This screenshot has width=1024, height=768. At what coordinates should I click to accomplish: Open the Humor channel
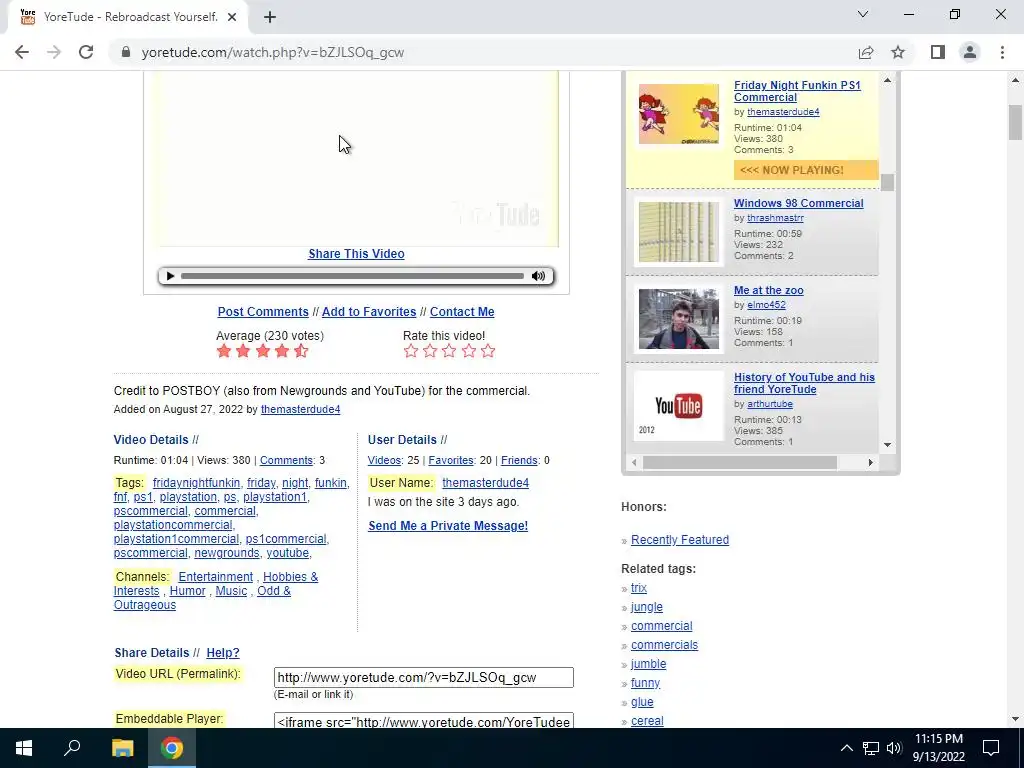click(x=187, y=591)
